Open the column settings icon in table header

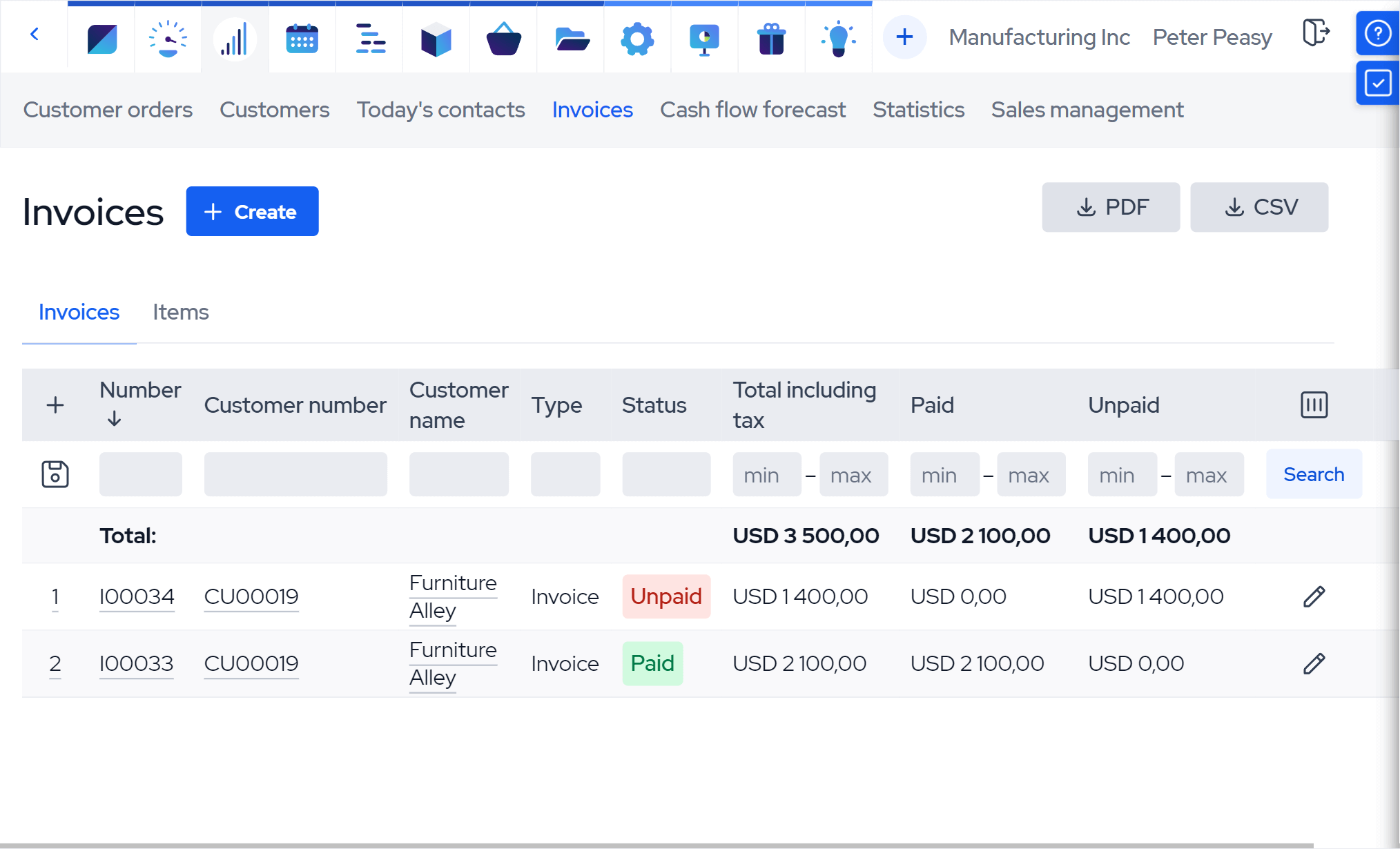click(x=1314, y=405)
